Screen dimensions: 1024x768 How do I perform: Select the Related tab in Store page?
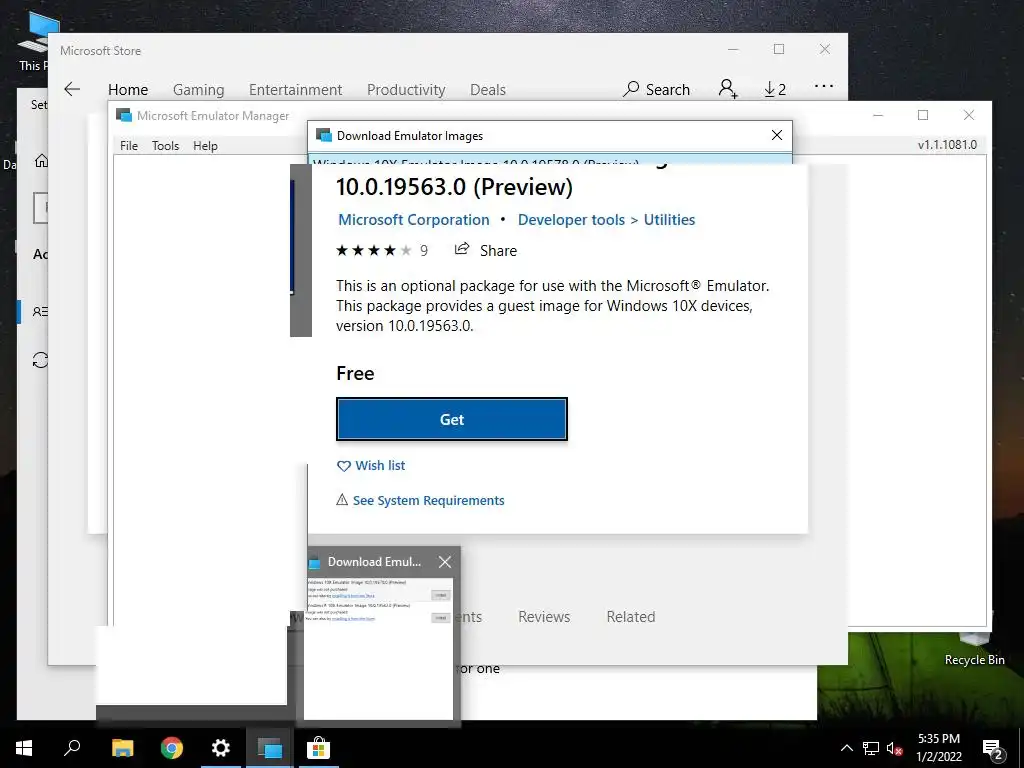pyautogui.click(x=630, y=616)
